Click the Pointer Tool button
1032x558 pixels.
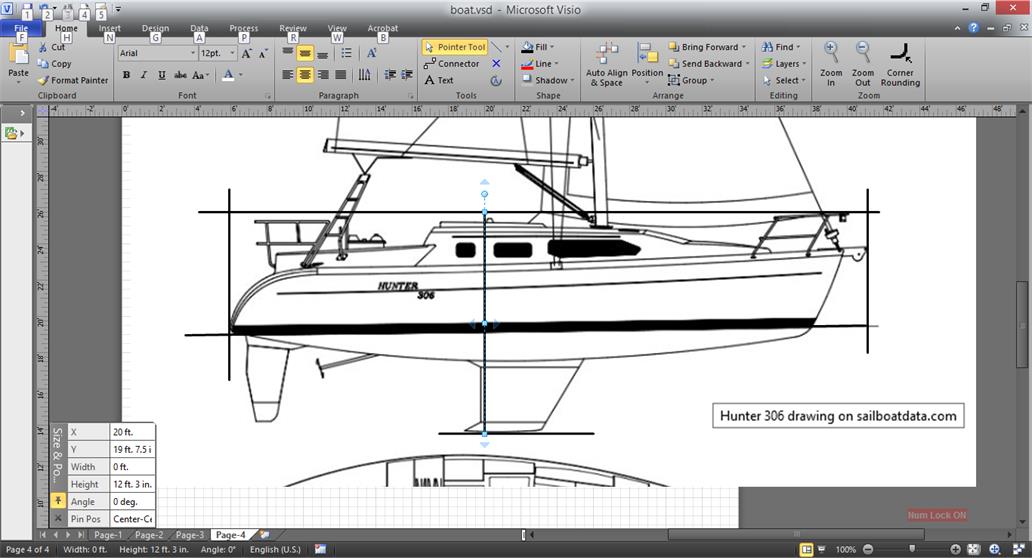[x=455, y=47]
